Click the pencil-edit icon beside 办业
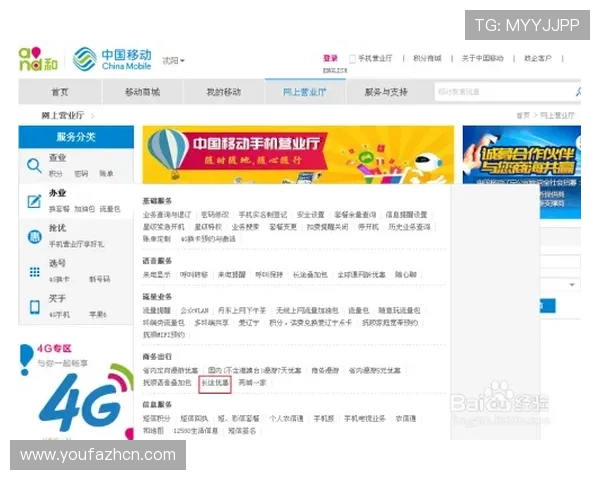This screenshot has height=480, width=600. coord(34,201)
